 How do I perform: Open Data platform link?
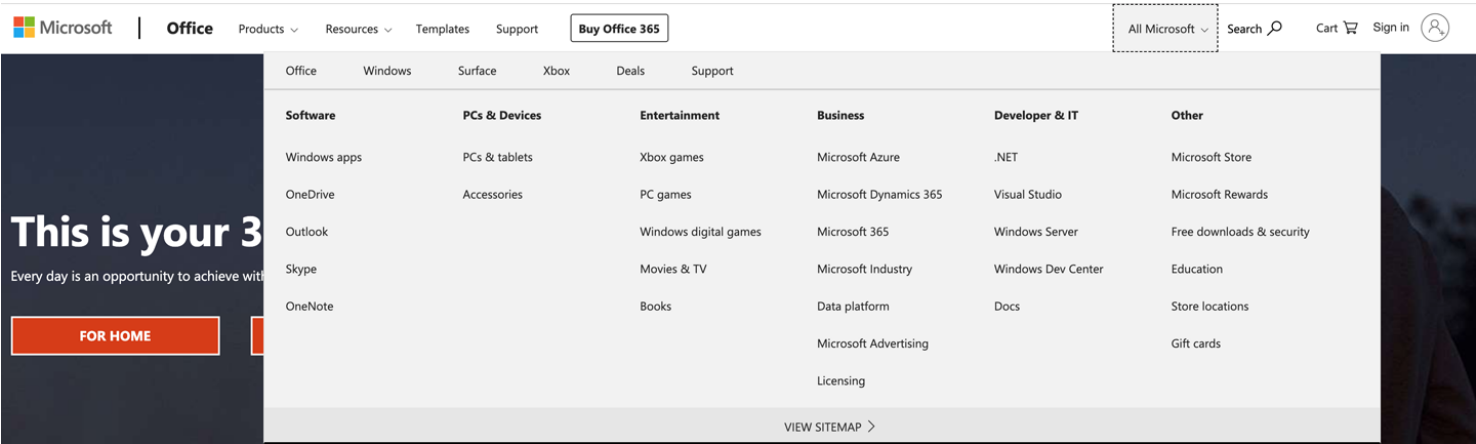(853, 306)
